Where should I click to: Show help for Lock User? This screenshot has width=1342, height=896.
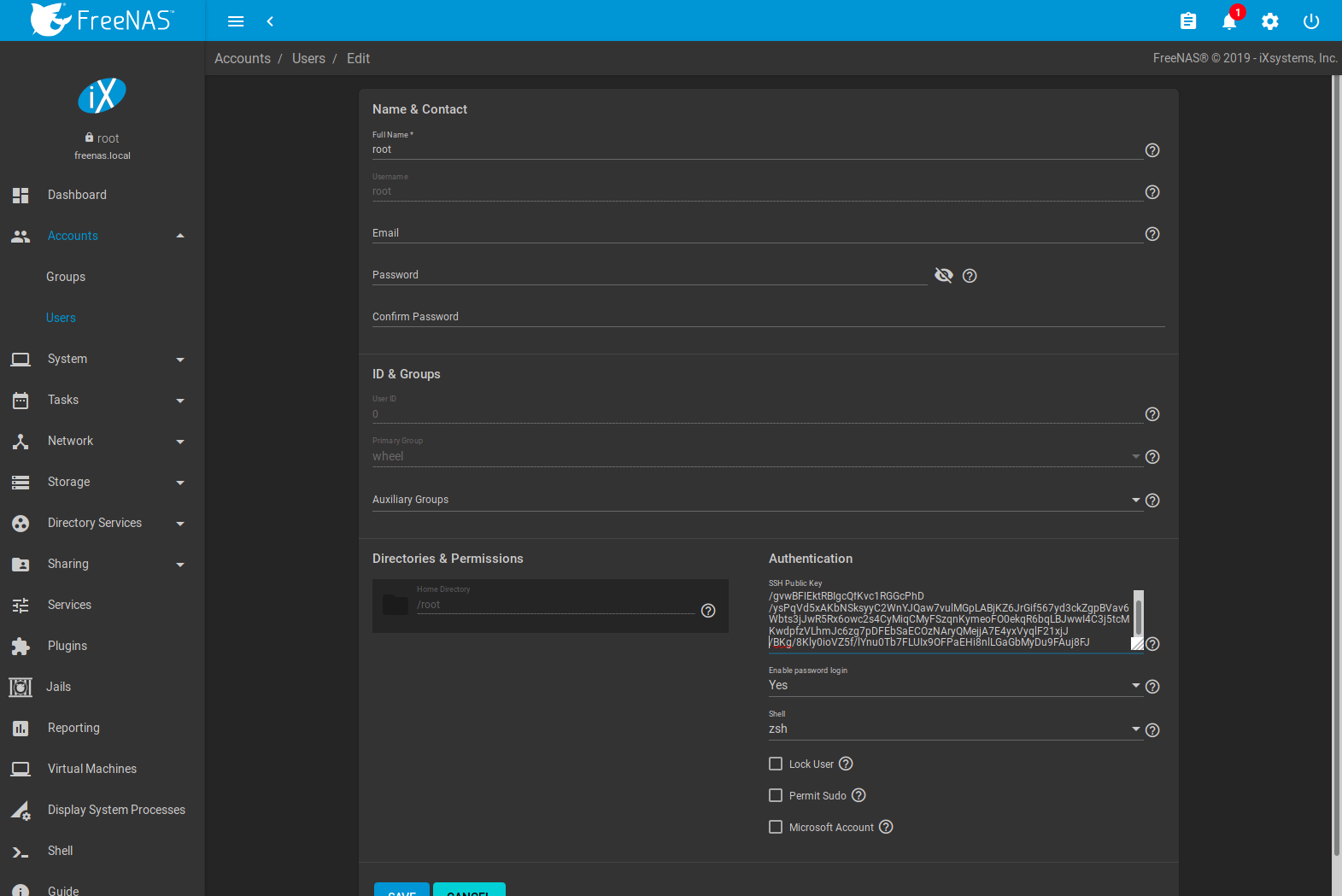pyautogui.click(x=846, y=764)
